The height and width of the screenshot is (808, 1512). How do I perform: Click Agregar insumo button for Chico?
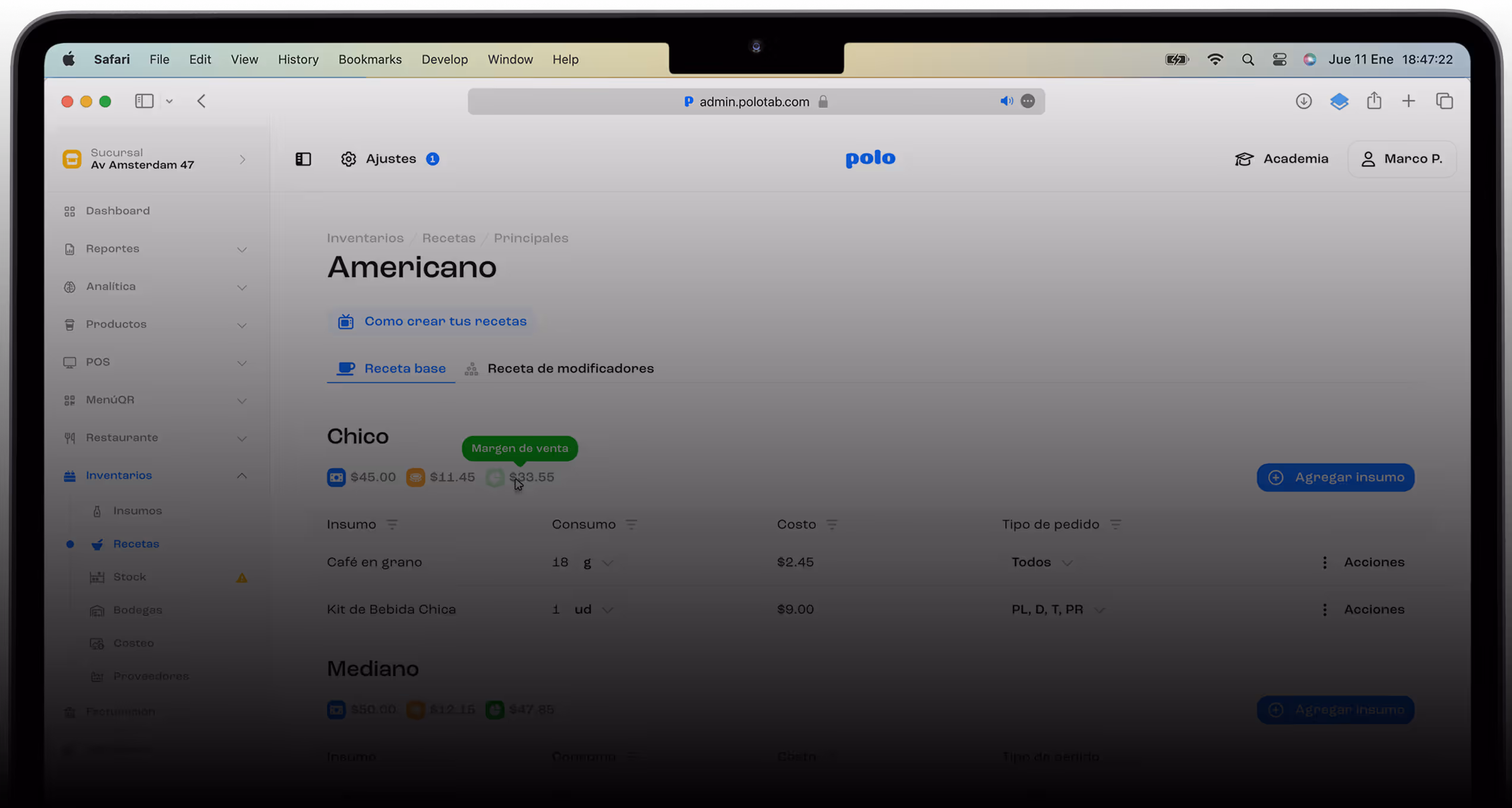tap(1335, 478)
